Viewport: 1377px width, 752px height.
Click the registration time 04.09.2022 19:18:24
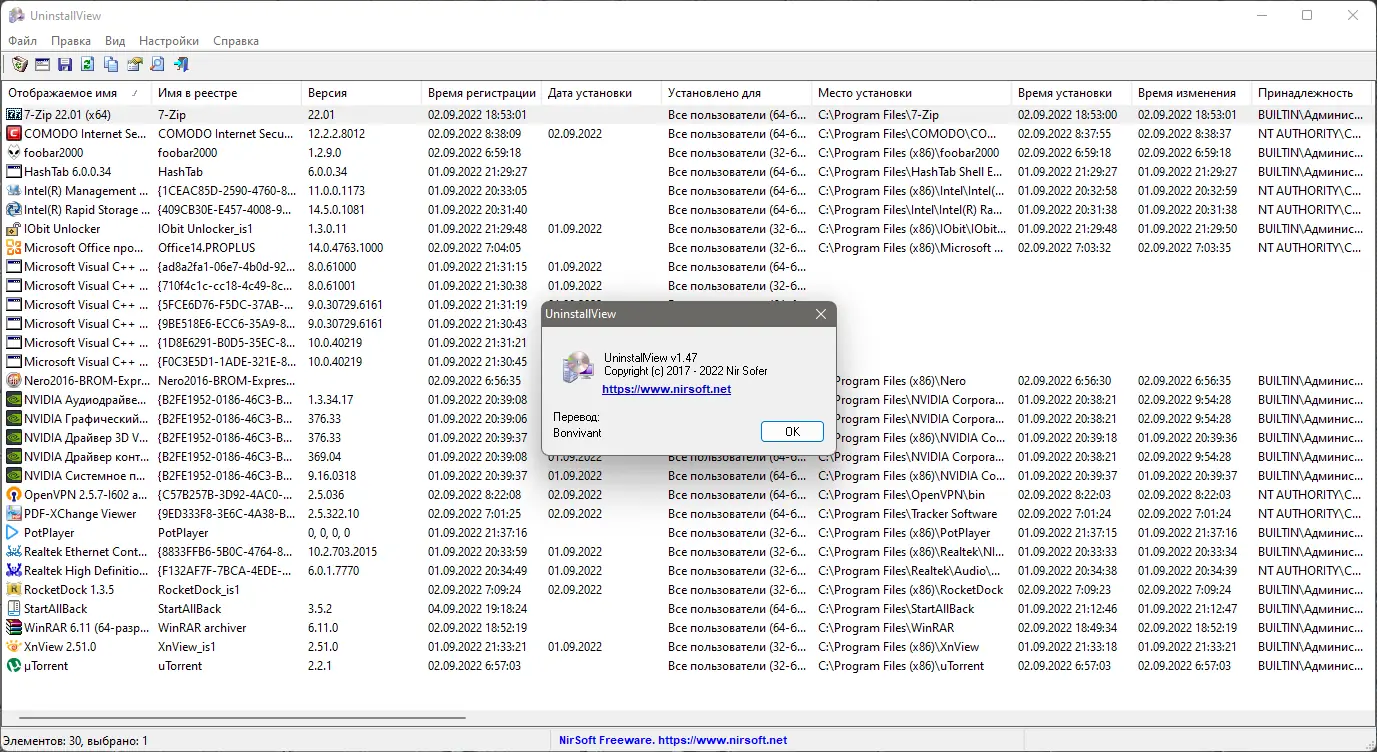click(477, 609)
